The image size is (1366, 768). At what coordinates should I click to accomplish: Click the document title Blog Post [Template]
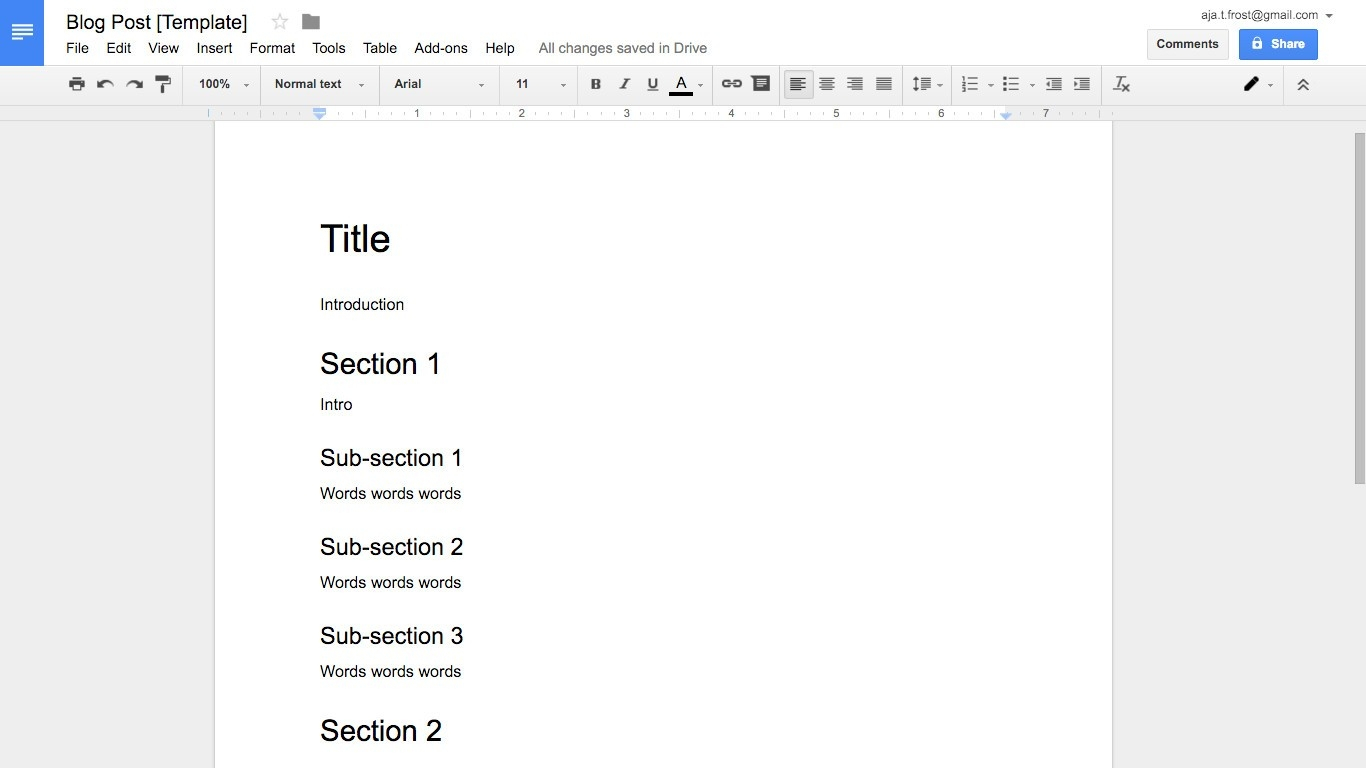tap(156, 22)
